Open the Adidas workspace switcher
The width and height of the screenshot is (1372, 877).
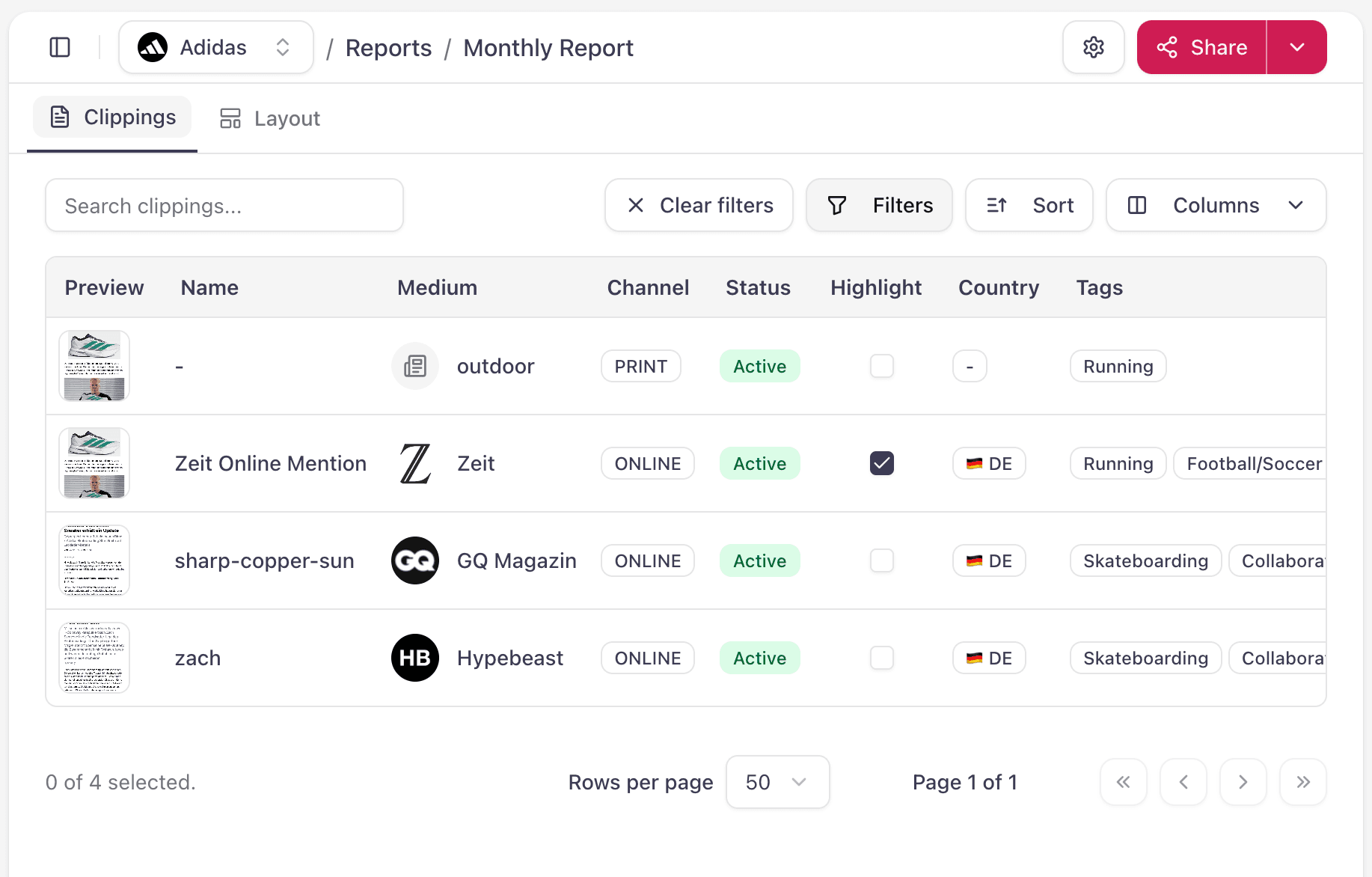tap(215, 47)
